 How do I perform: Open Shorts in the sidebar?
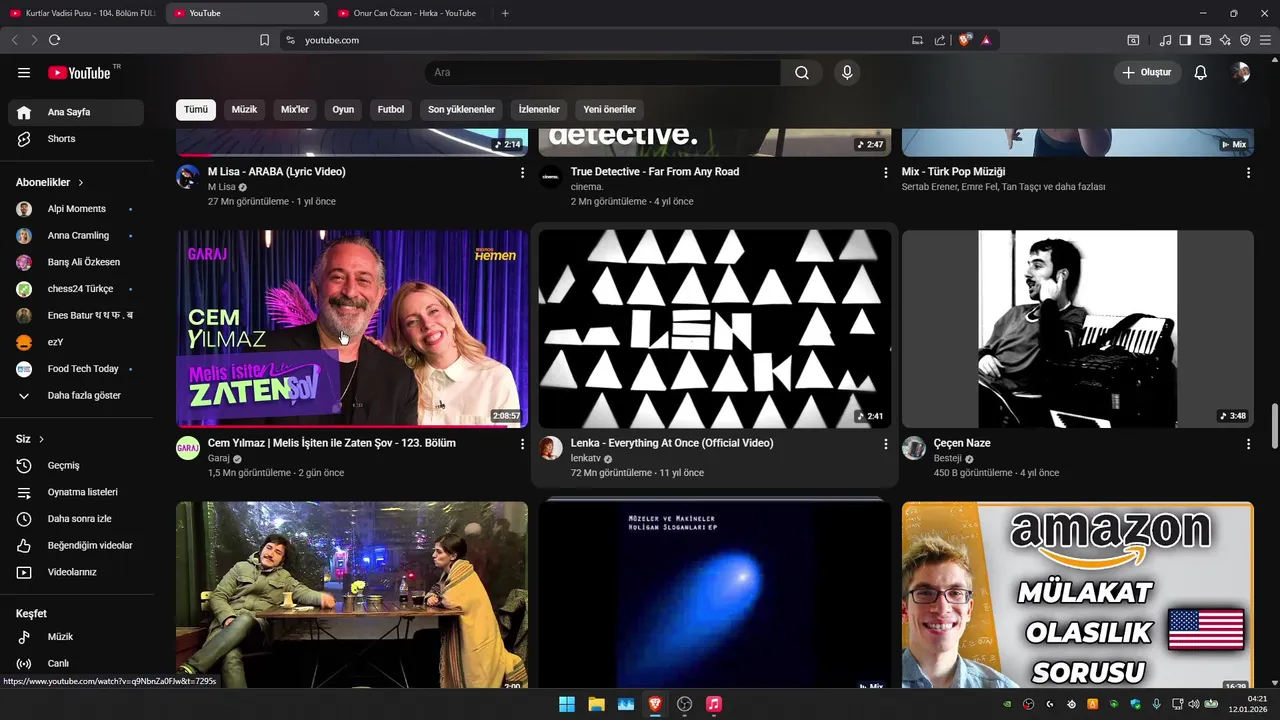pos(76,139)
